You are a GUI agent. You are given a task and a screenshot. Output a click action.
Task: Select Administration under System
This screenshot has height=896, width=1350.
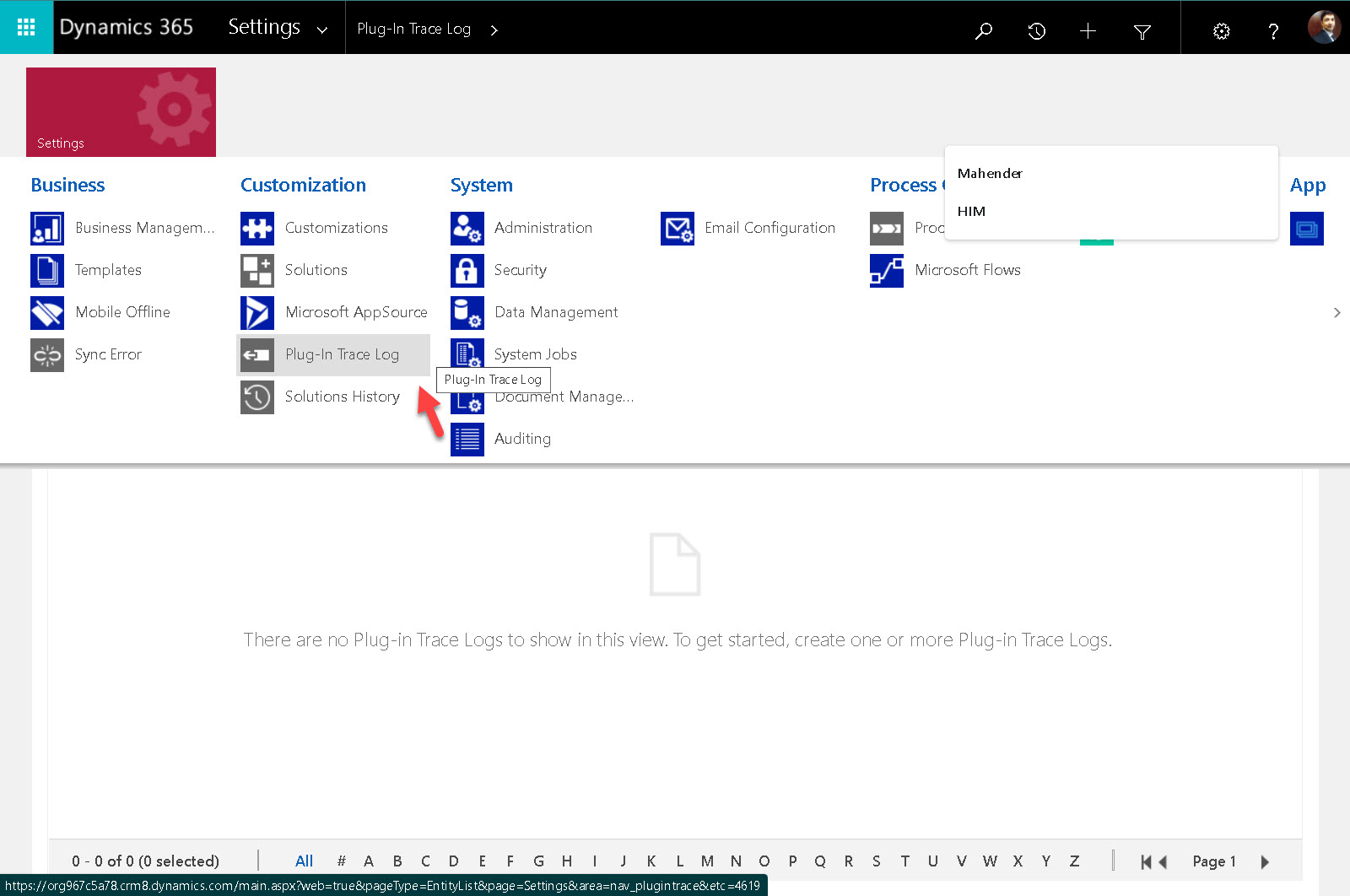[x=543, y=228]
